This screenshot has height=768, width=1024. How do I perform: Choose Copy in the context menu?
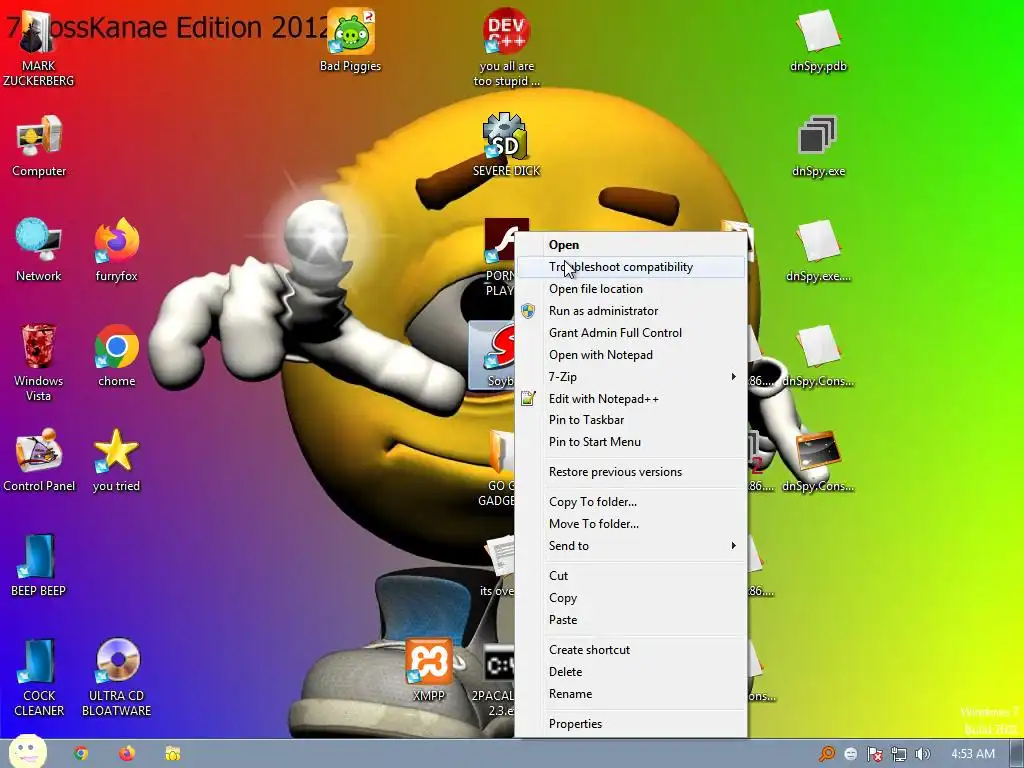631,598
